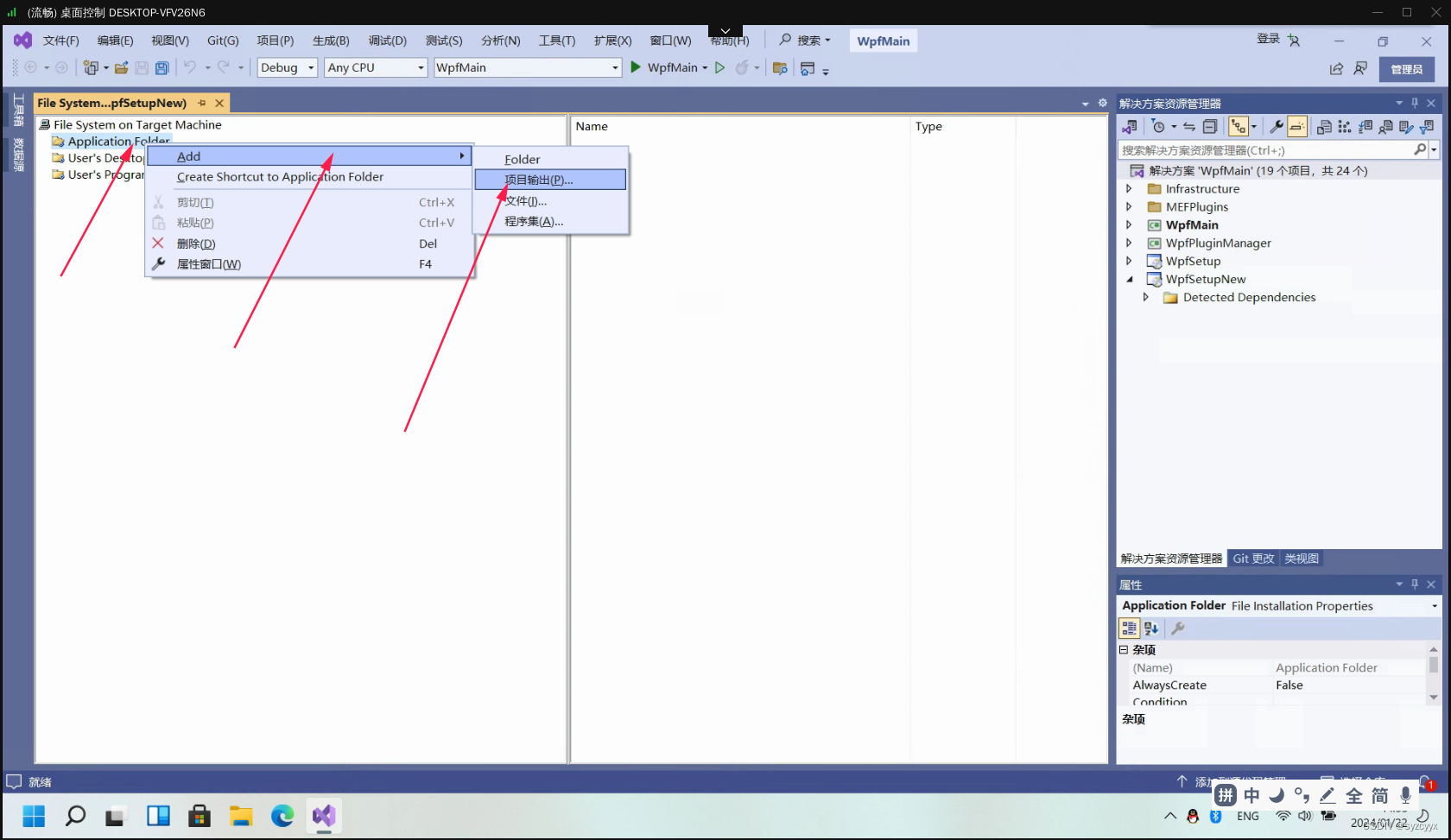Expand the MEFPlugins solution folder
Viewport: 1451px width, 840px height.
tap(1129, 206)
